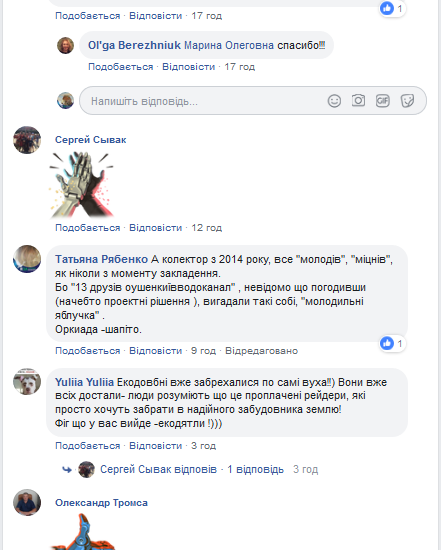The width and height of the screenshot is (441, 550).
Task: Open the GIF picker in reply box
Action: pyautogui.click(x=382, y=101)
